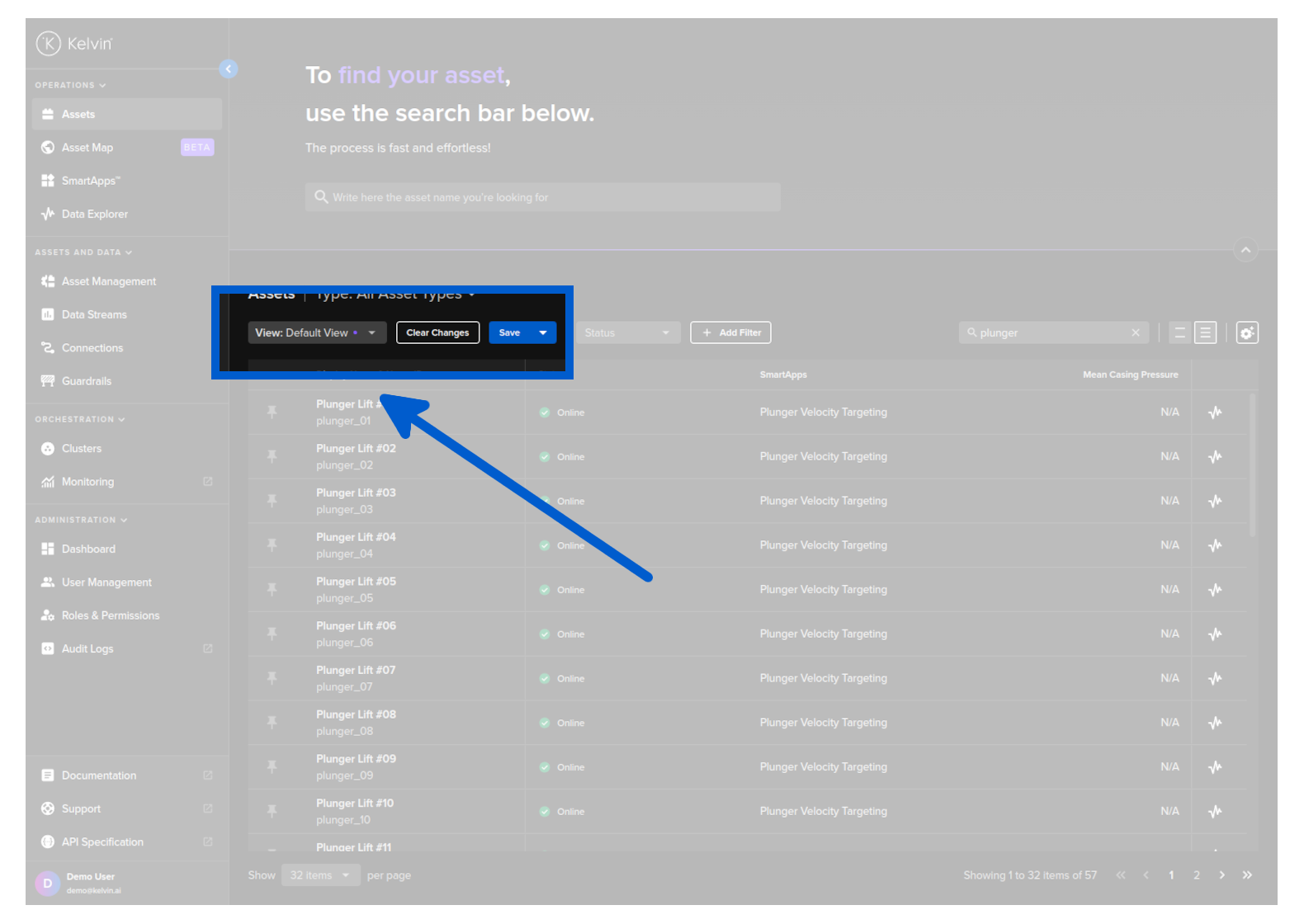Switch to compact row density view

(x=1179, y=333)
